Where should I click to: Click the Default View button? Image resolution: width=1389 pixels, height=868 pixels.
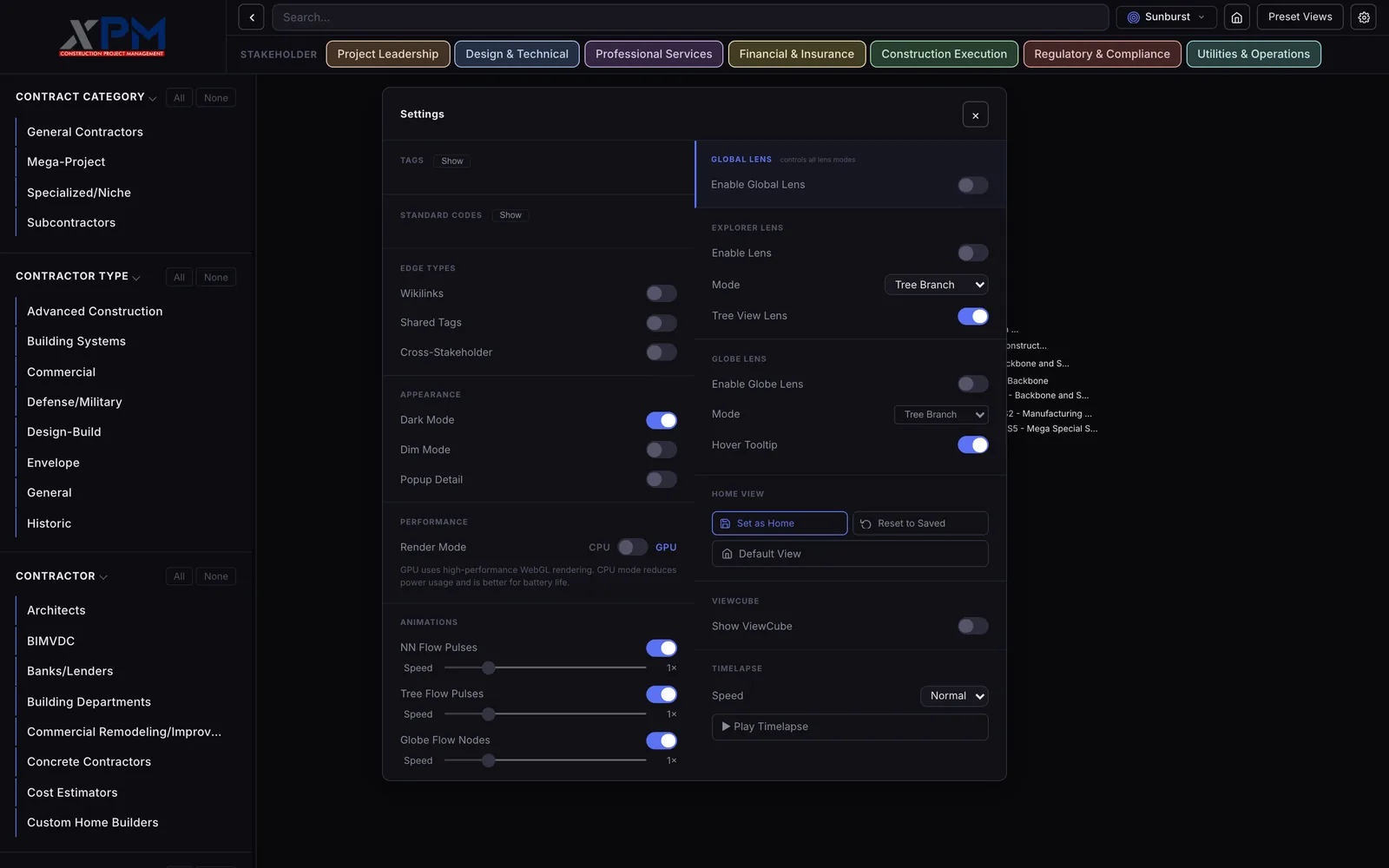coord(850,554)
